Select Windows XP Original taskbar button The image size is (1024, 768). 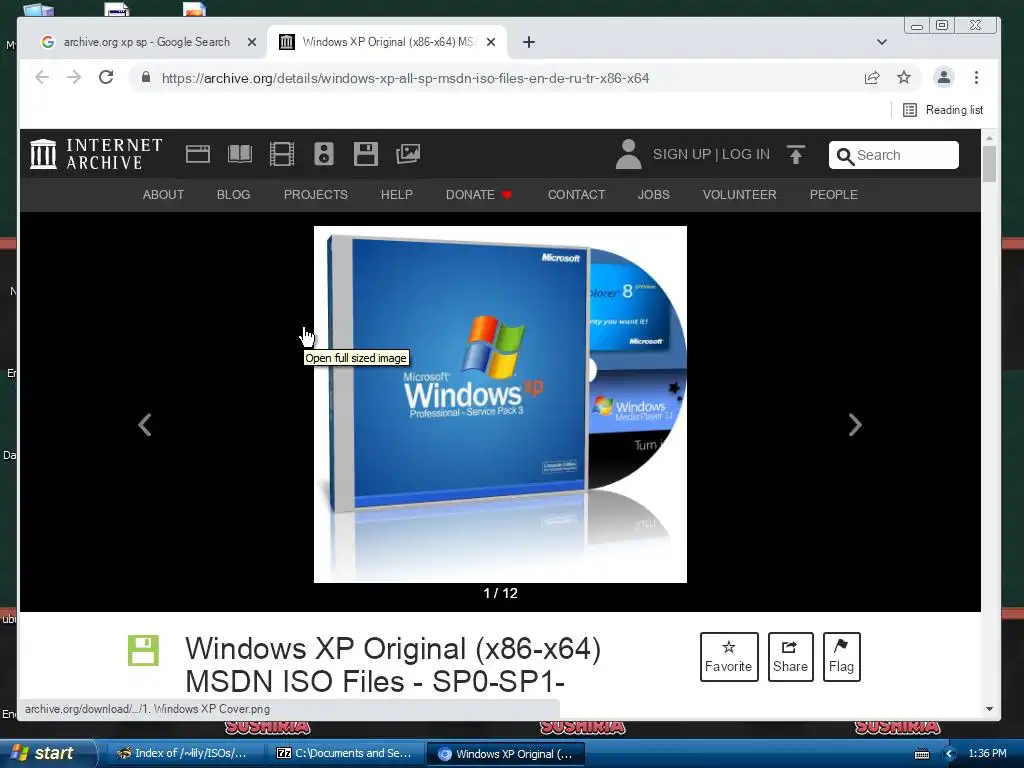point(506,754)
